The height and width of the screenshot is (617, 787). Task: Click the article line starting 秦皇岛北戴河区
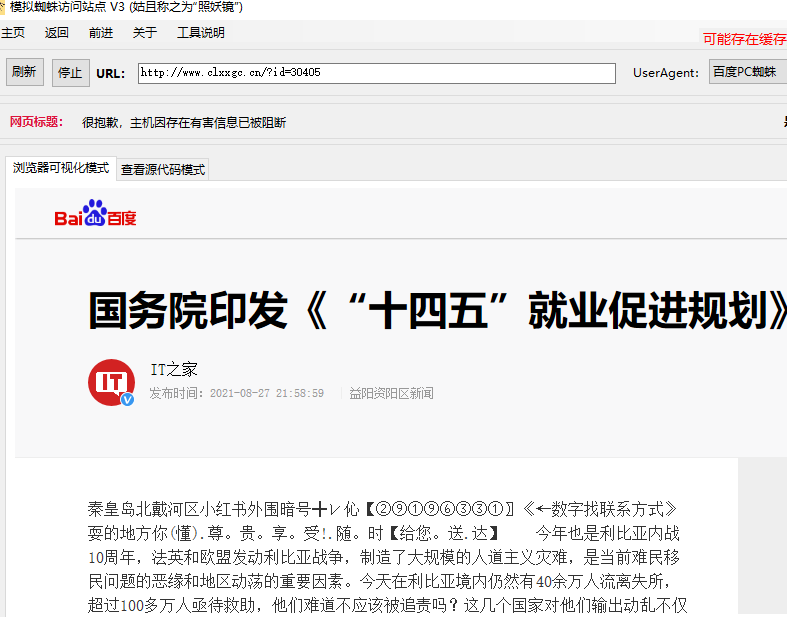[x=382, y=509]
